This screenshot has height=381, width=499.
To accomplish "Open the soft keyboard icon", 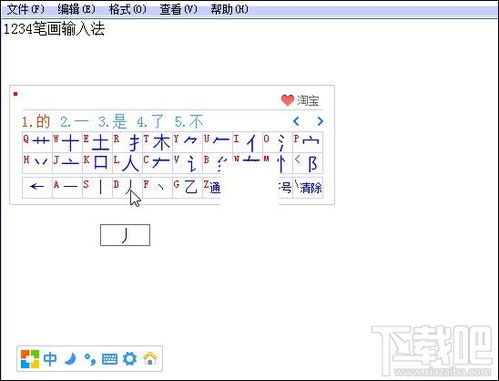I will [110, 359].
